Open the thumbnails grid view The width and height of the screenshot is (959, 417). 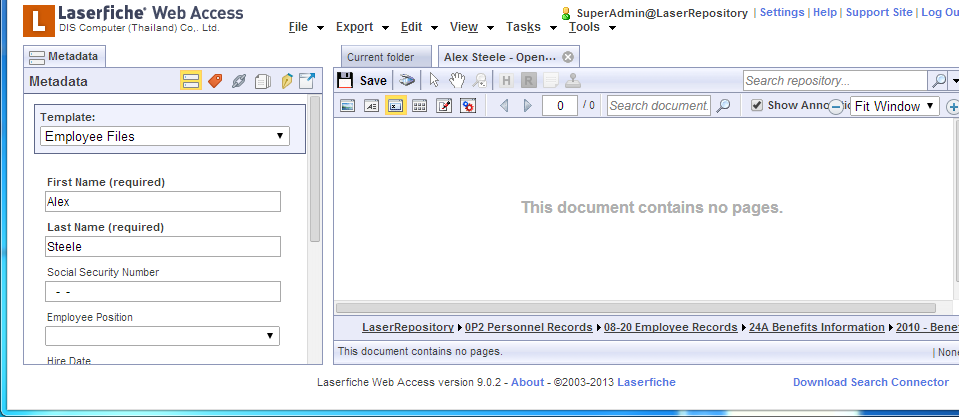[420, 106]
